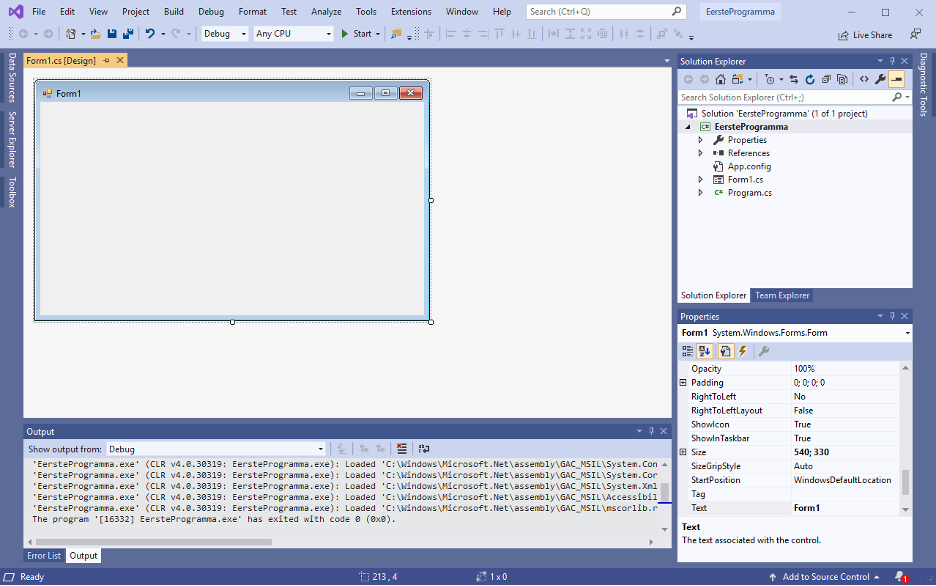
Task: Open the Toolbox side tab
Action: [x=11, y=192]
